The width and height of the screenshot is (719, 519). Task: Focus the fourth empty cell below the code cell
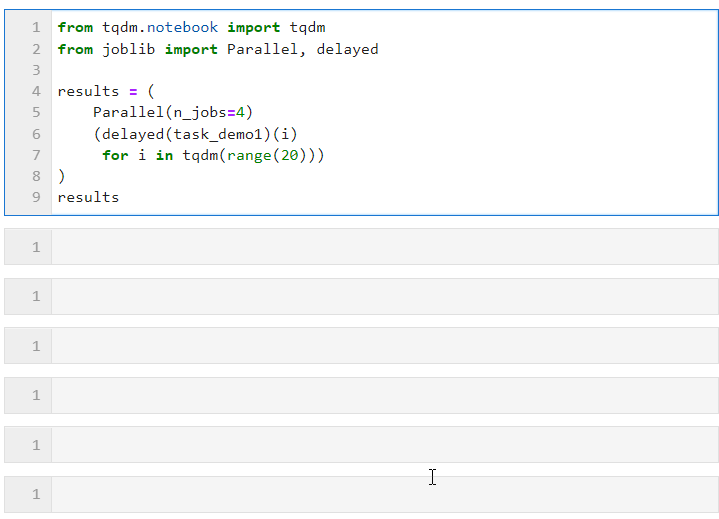(x=384, y=395)
